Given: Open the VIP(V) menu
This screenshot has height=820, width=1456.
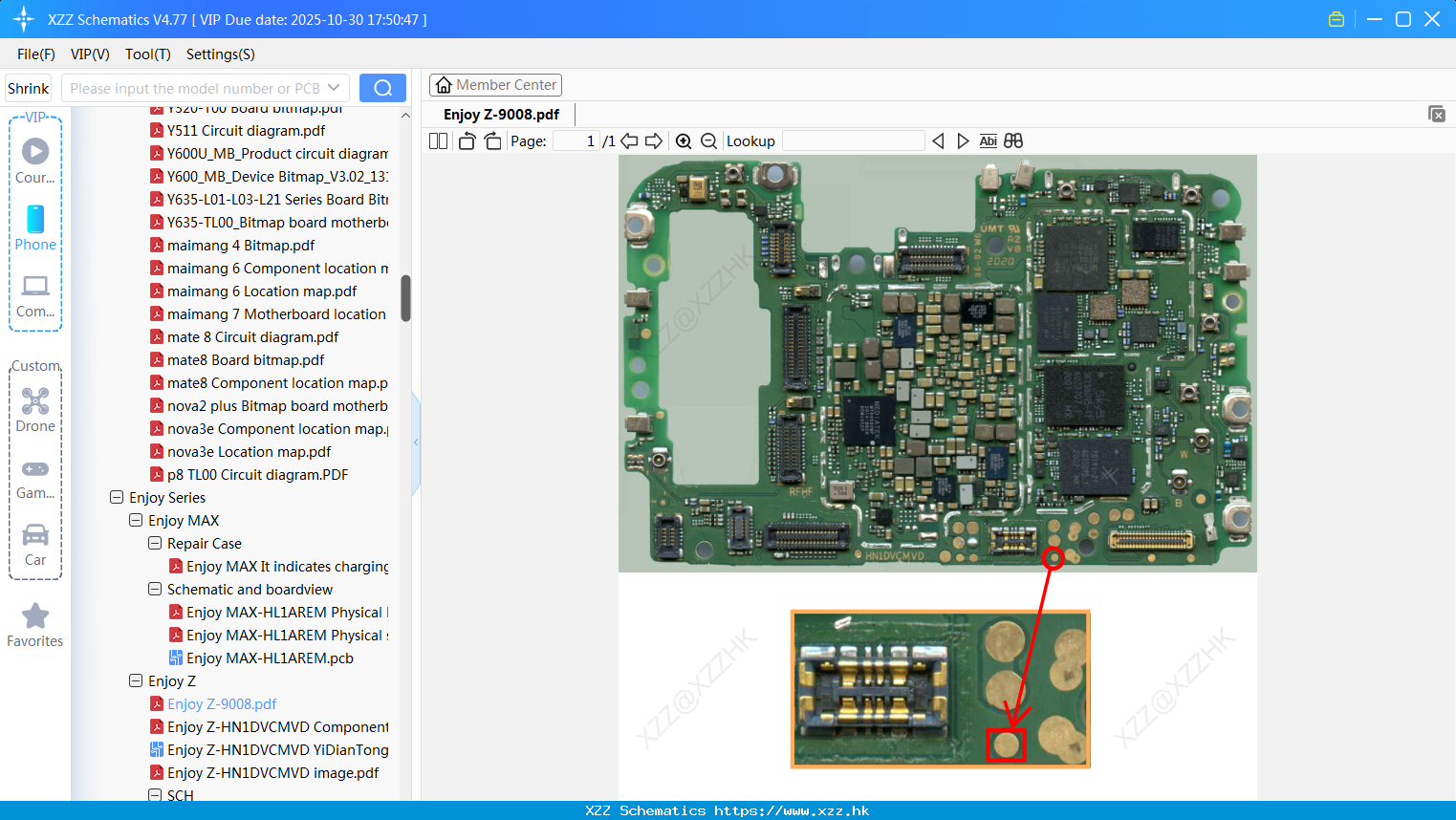Looking at the screenshot, I should coord(90,54).
